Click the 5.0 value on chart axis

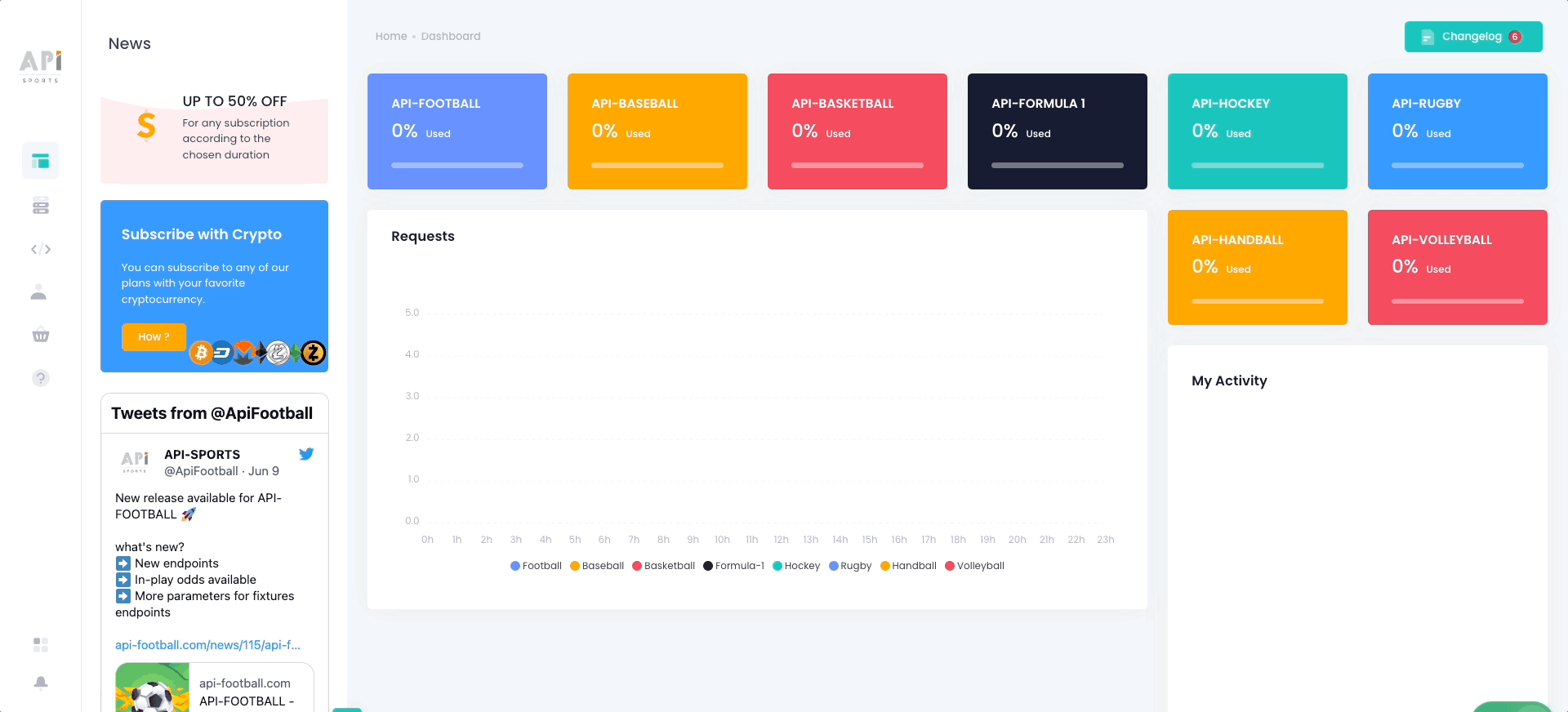pyautogui.click(x=412, y=313)
